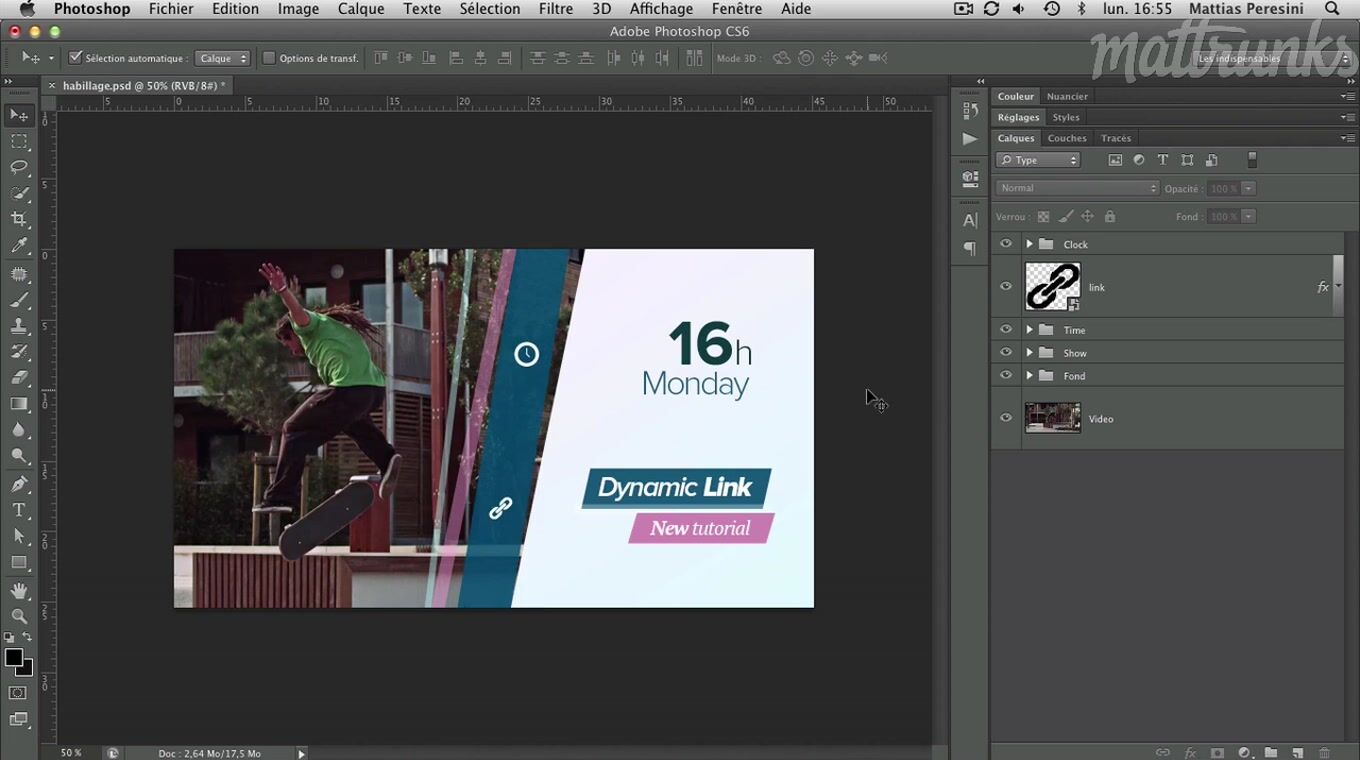Switch to the Couches tab
Screen dimensions: 1360x760
[x=1067, y=138]
